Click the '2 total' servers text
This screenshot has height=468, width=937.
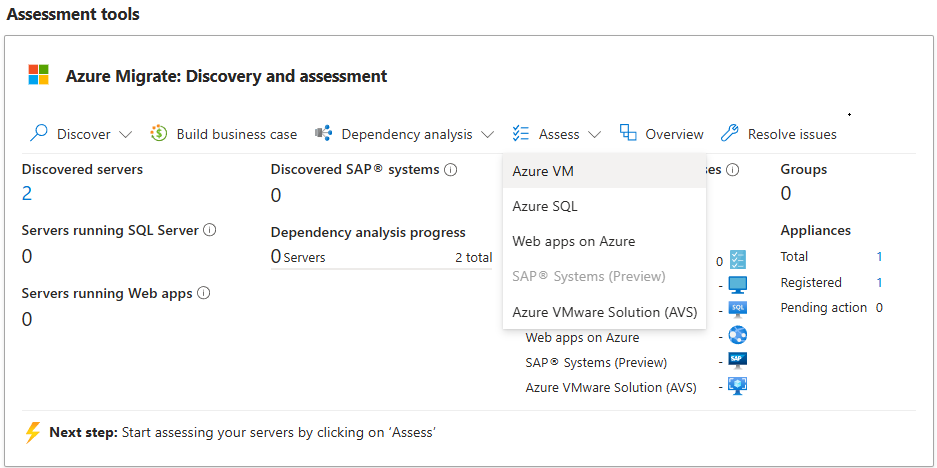(x=473, y=258)
